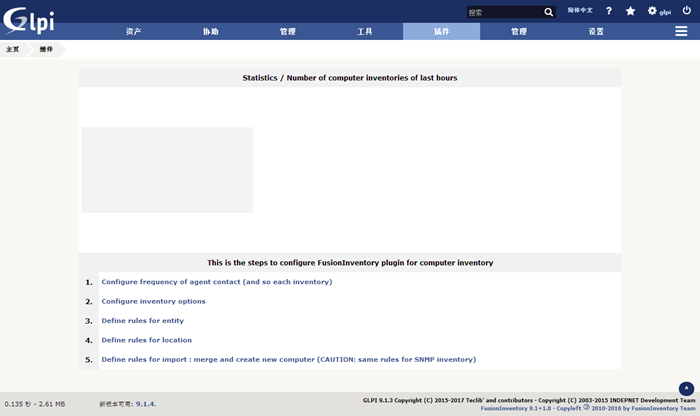Open Configure inventory options link
Screen dimensions: 700x416
coord(153,301)
